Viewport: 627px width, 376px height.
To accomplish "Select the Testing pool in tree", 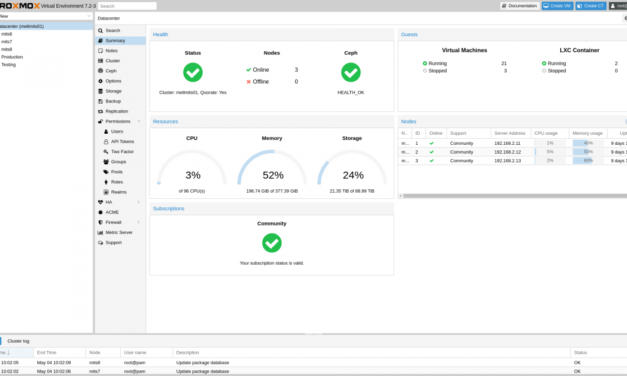I will pyautogui.click(x=46, y=64).
